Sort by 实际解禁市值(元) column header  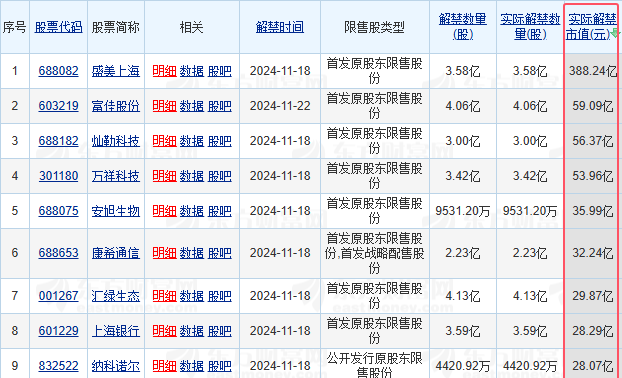pyautogui.click(x=591, y=27)
